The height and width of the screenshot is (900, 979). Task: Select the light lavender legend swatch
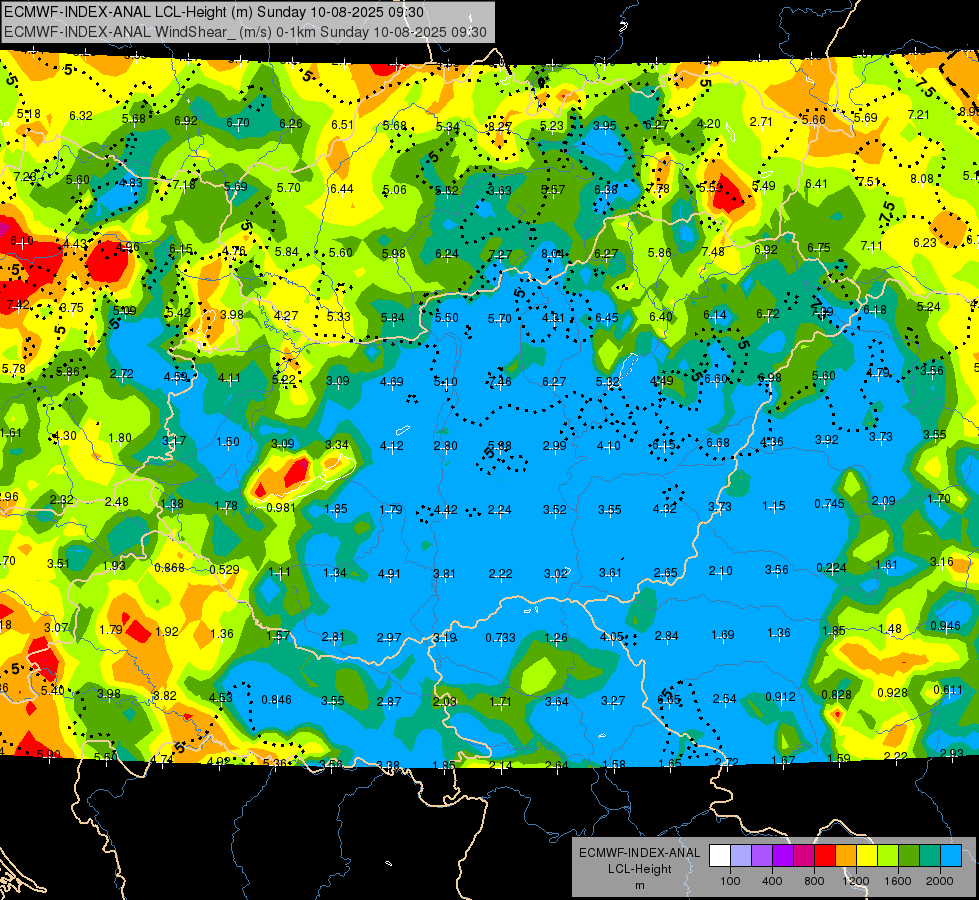[x=740, y=856]
